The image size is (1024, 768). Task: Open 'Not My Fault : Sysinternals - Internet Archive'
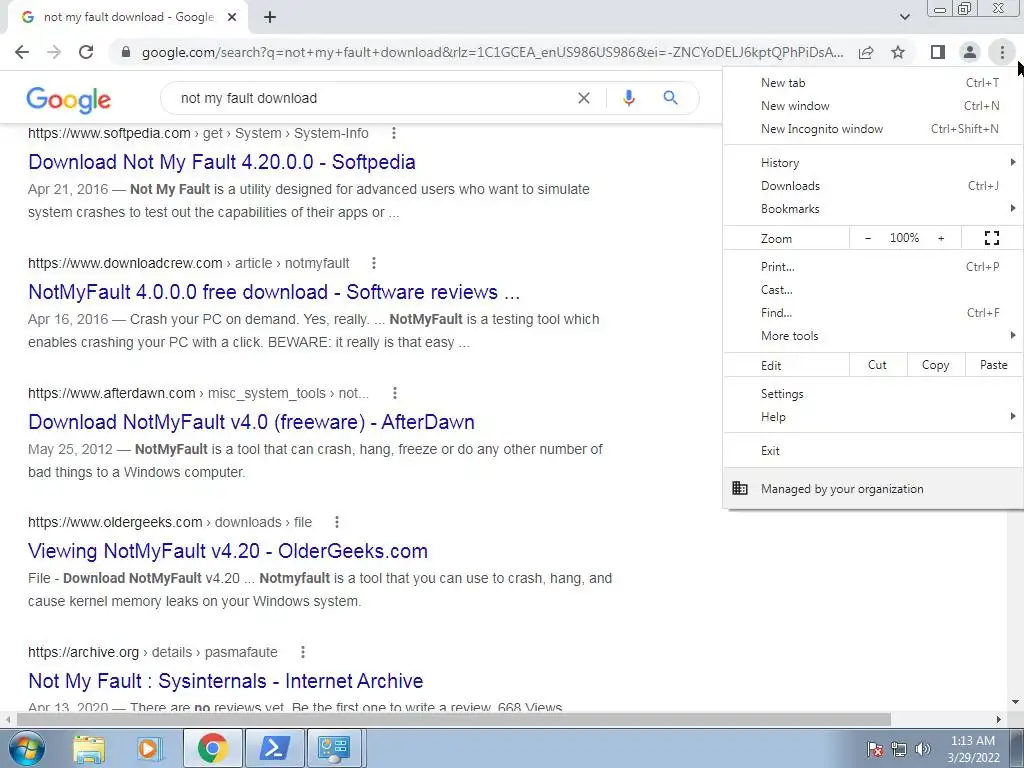coord(225,681)
